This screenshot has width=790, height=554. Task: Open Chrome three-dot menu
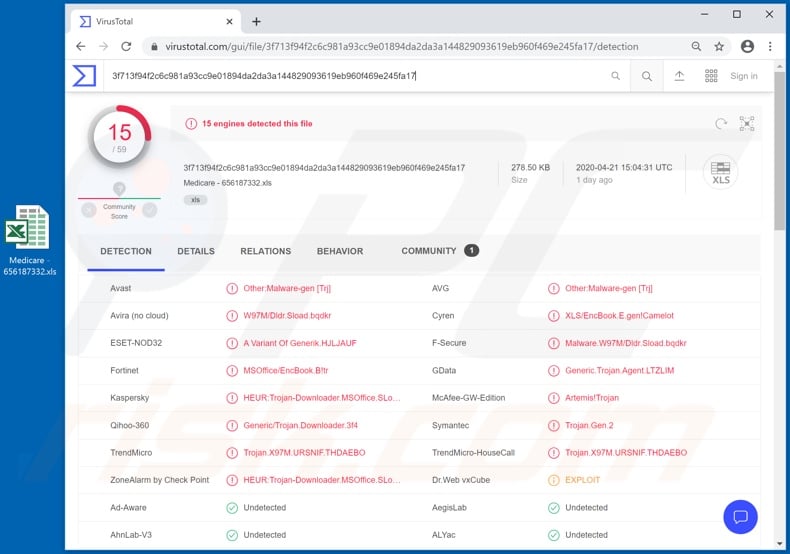[x=770, y=46]
